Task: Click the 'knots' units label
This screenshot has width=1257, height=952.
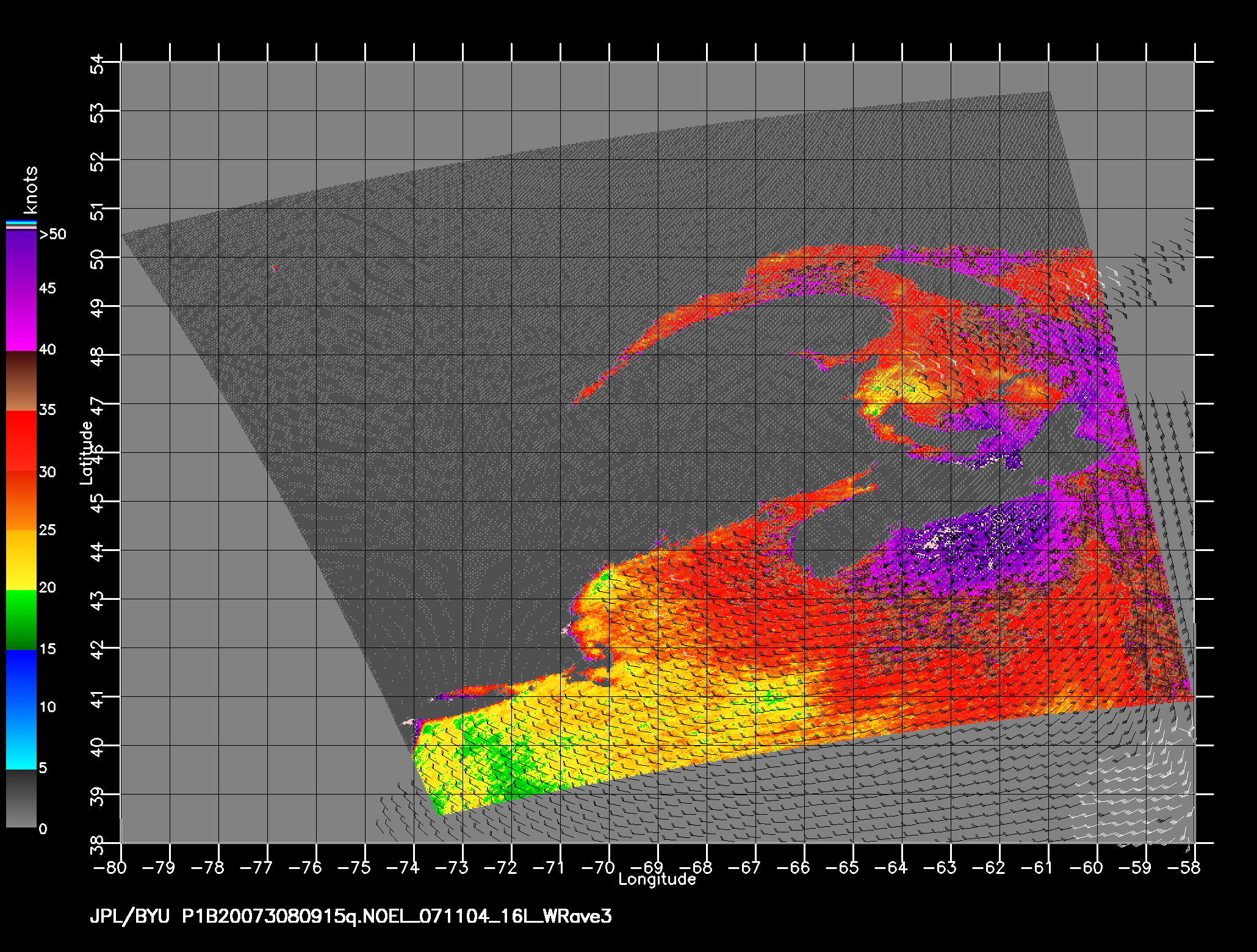Action: click(x=30, y=190)
